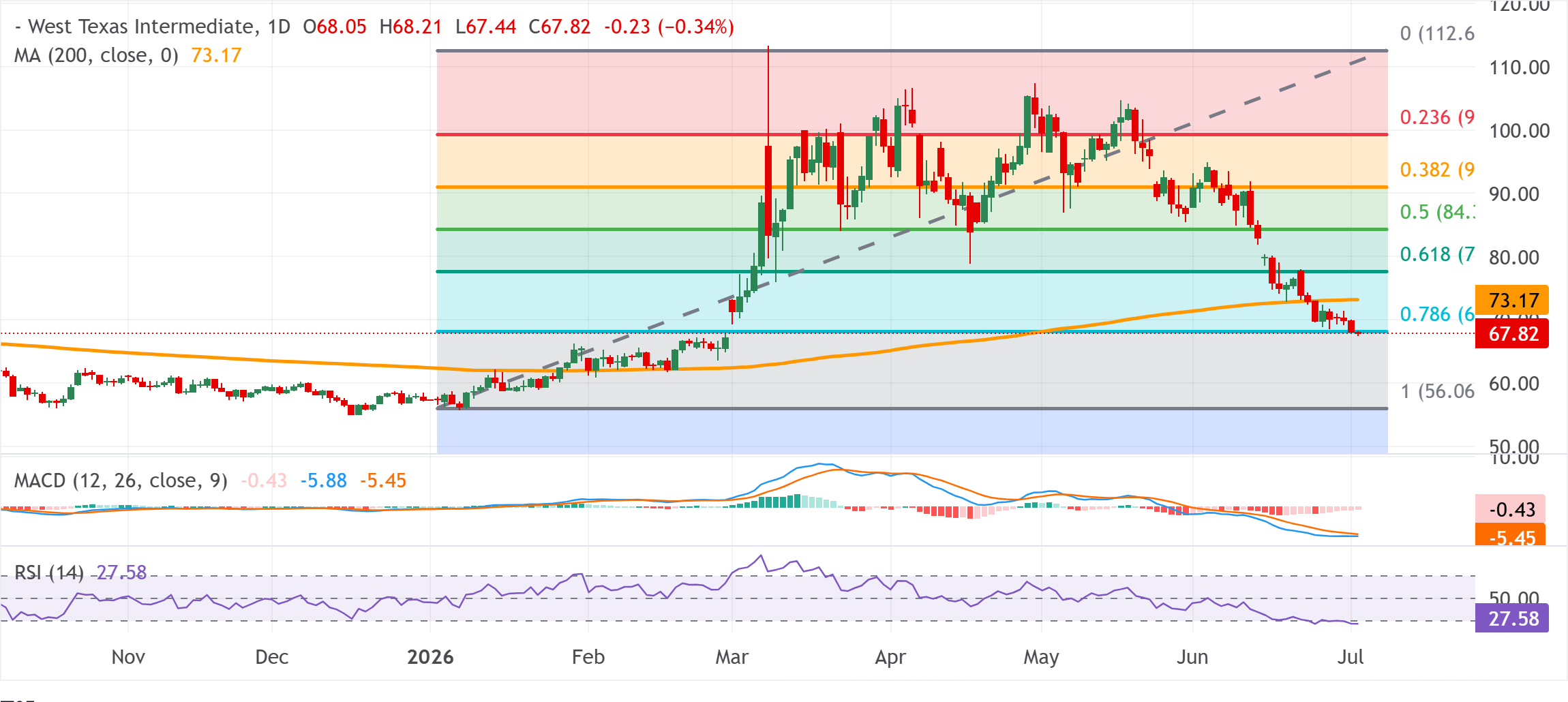Click the MACD value -5.88 in legend
This screenshot has height=702, width=1568.
click(x=324, y=480)
